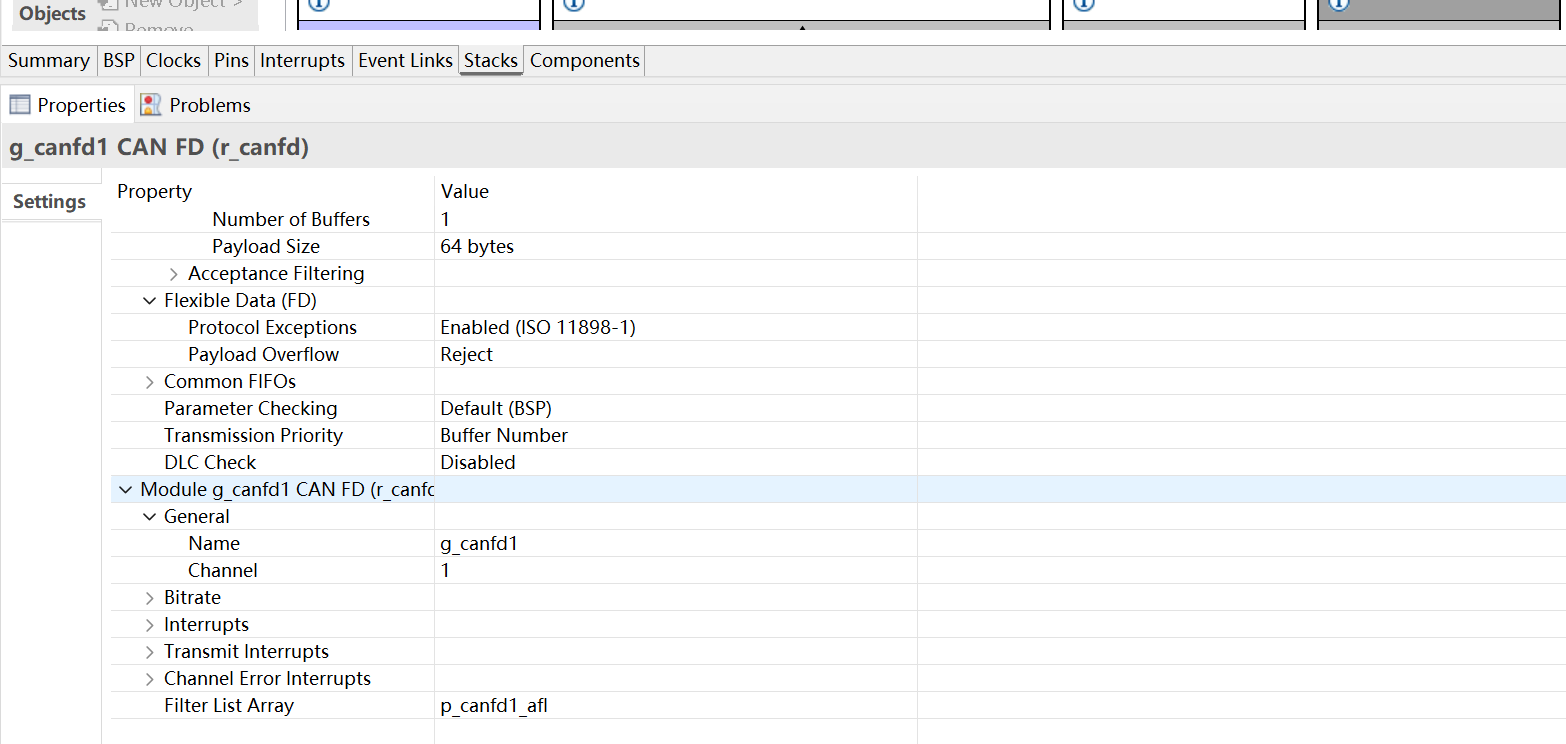
Task: Select the Stacks tab
Action: coord(491,61)
